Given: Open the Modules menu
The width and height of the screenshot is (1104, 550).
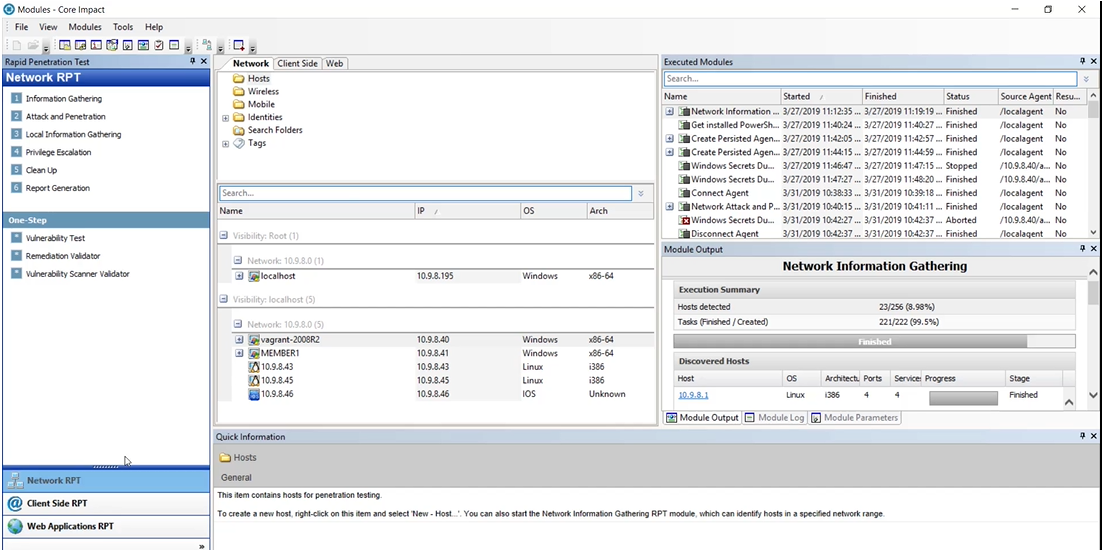Looking at the screenshot, I should coord(85,27).
